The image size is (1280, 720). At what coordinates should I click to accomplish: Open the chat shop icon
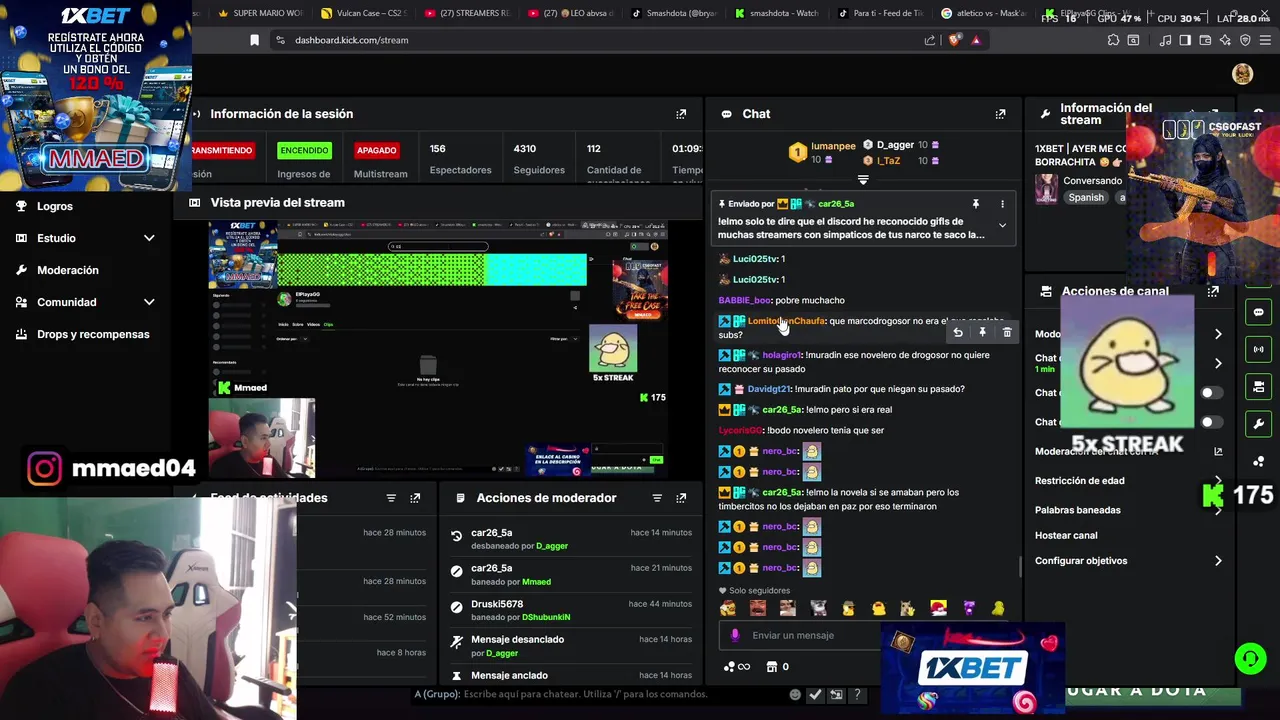(772, 667)
